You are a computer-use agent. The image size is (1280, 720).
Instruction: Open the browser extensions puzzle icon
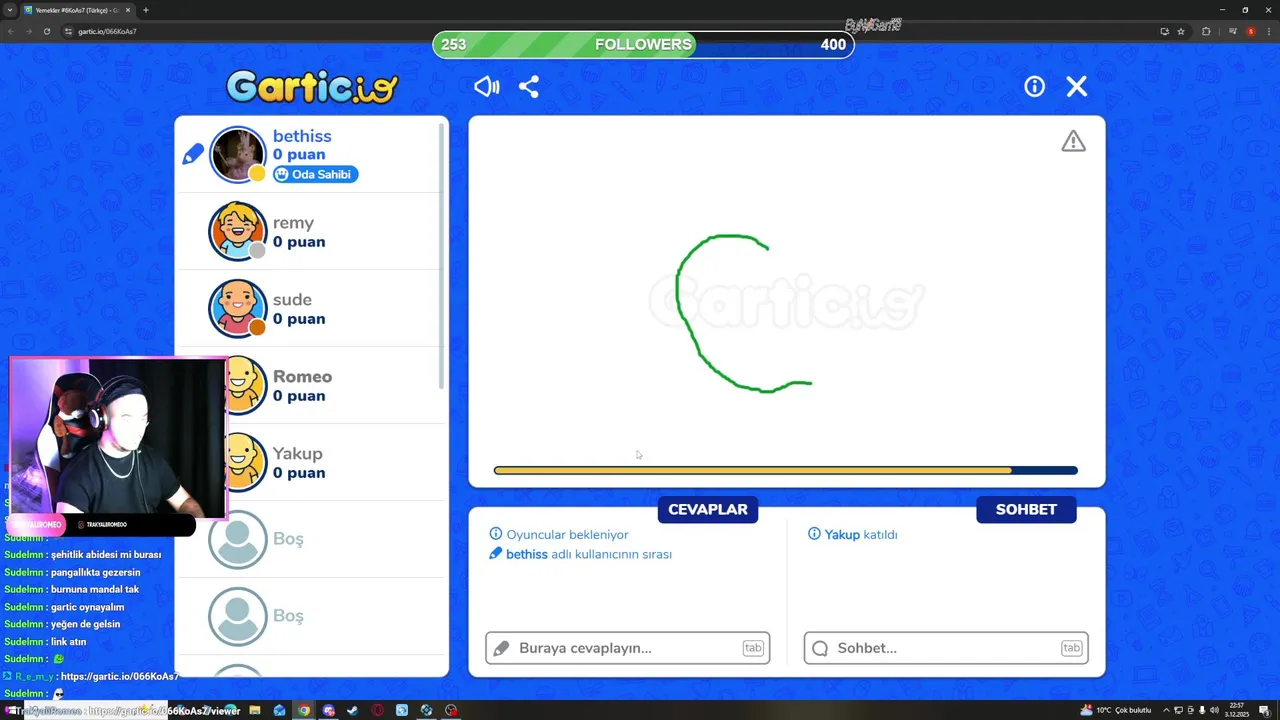coord(1206,31)
